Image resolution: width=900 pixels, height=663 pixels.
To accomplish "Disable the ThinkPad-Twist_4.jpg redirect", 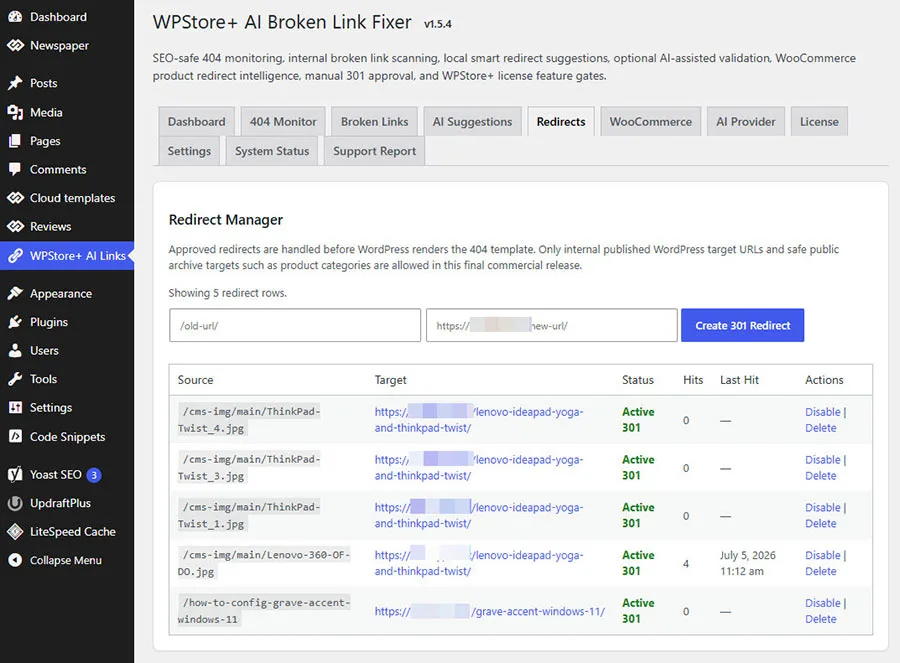I will (x=823, y=412).
